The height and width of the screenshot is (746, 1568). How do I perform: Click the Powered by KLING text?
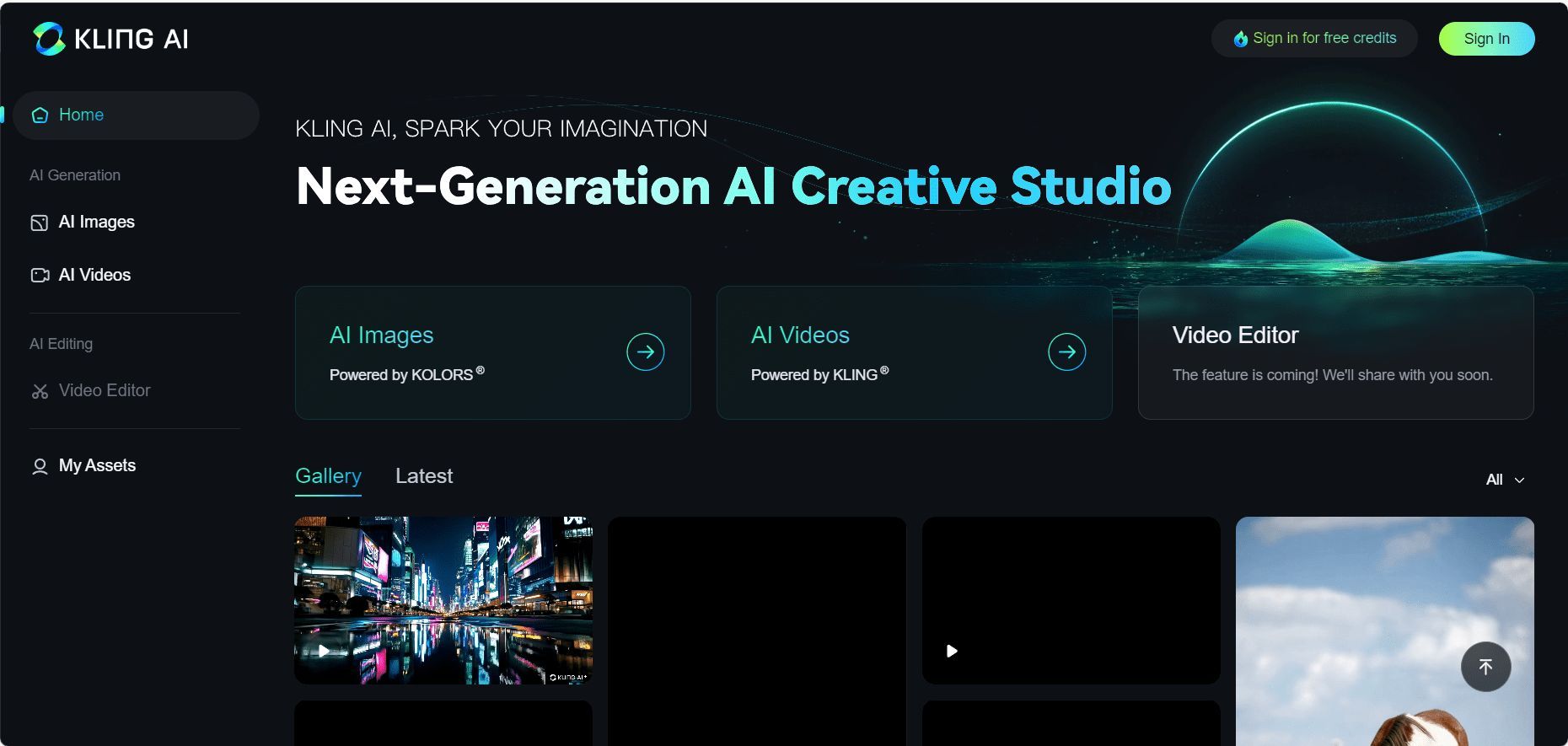click(x=820, y=374)
